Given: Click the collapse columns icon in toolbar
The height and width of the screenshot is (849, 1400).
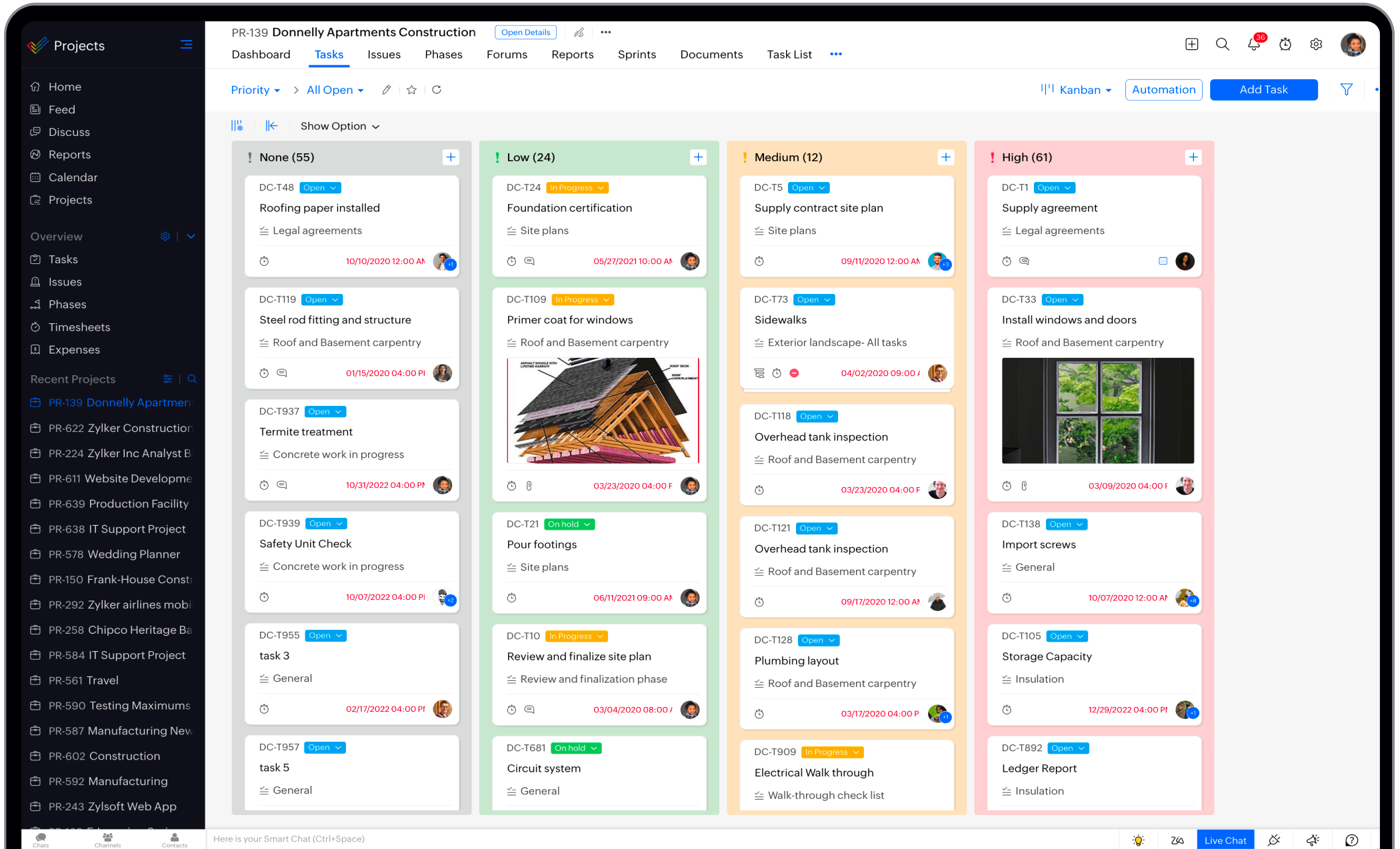Looking at the screenshot, I should coord(270,126).
